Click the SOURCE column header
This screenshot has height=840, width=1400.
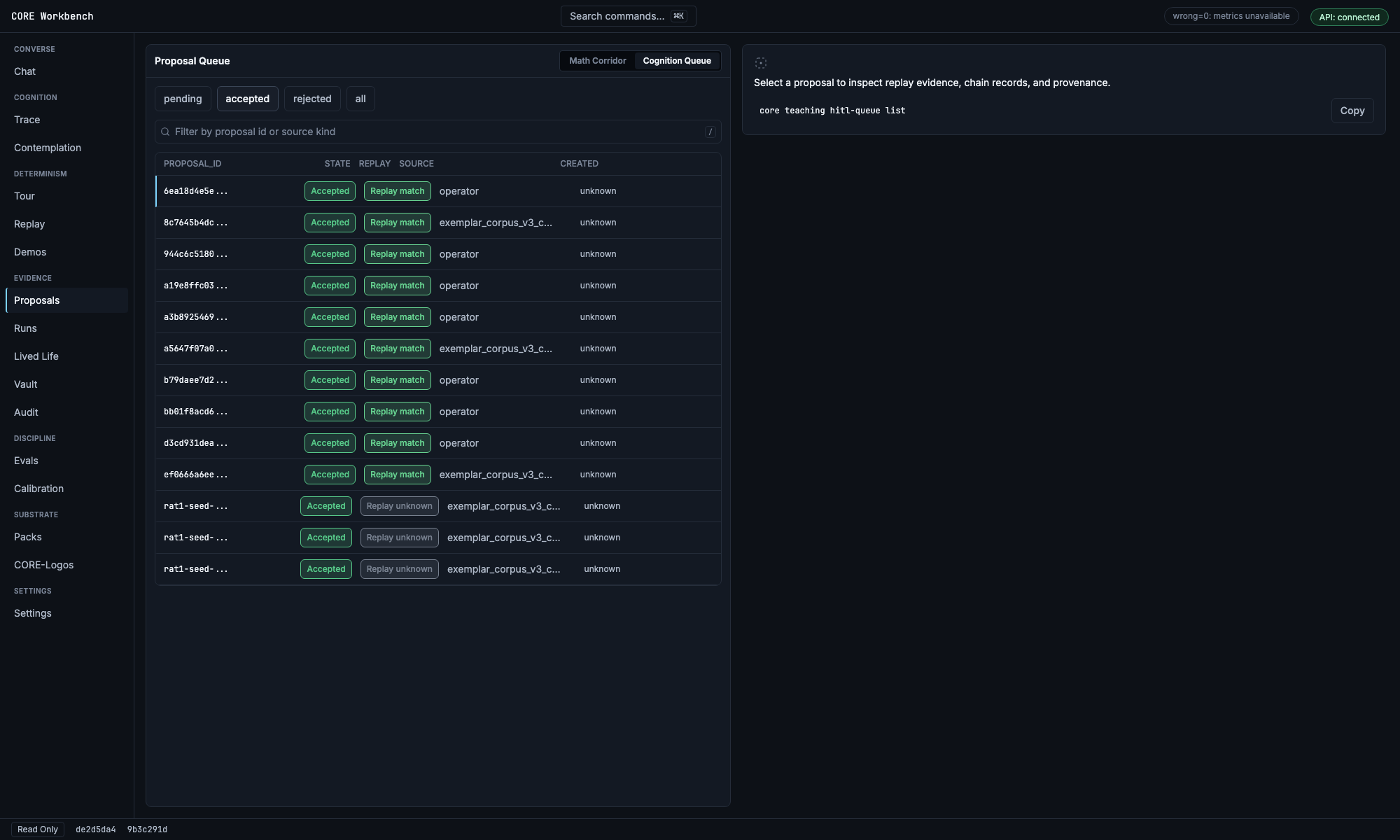pyautogui.click(x=416, y=164)
